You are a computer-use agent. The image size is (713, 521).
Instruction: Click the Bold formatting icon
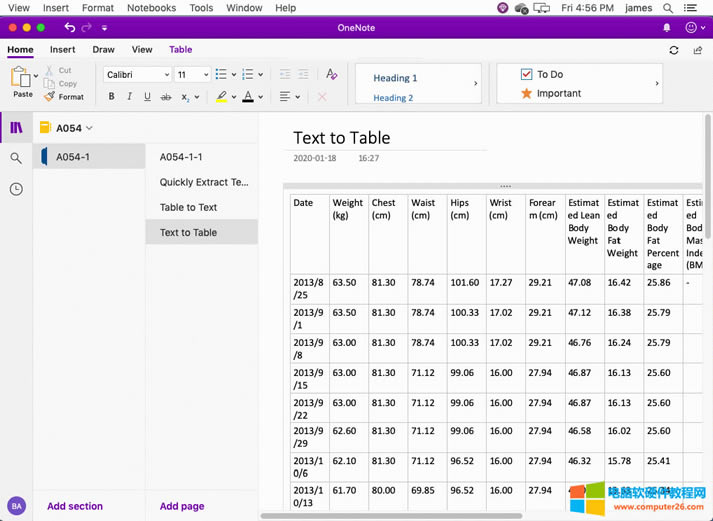click(111, 97)
